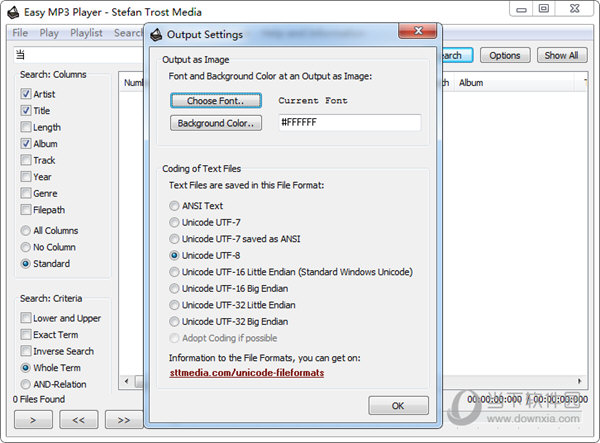This screenshot has height=443, width=600.
Task: Confirm Output Settings with OK
Action: point(398,406)
